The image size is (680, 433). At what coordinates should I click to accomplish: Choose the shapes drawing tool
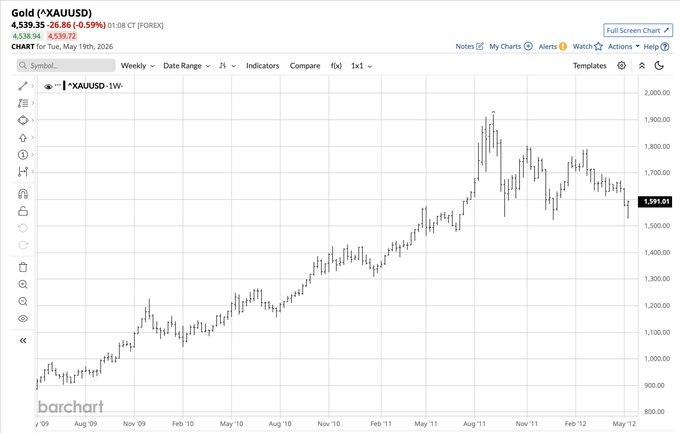[23, 120]
